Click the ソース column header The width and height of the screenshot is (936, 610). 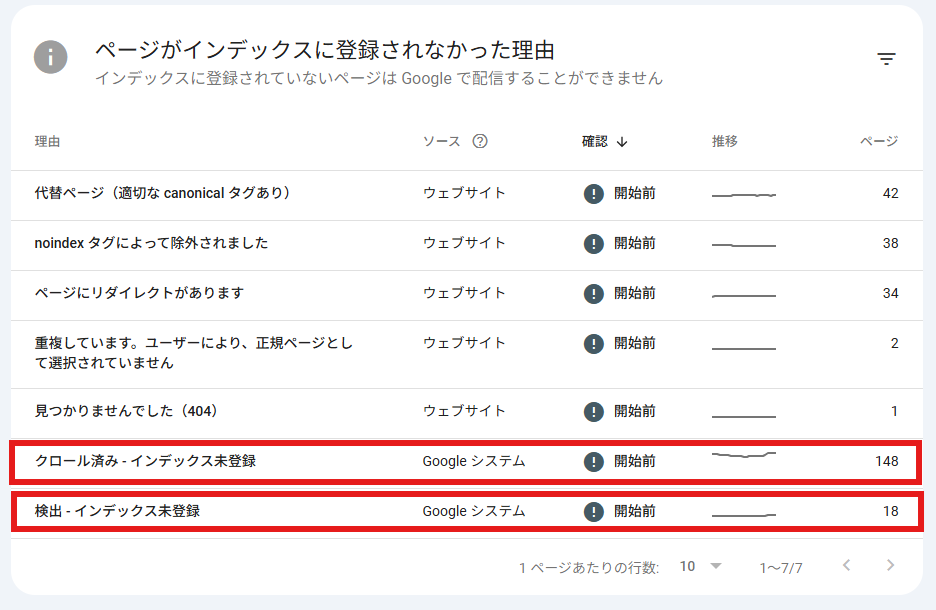[442, 141]
